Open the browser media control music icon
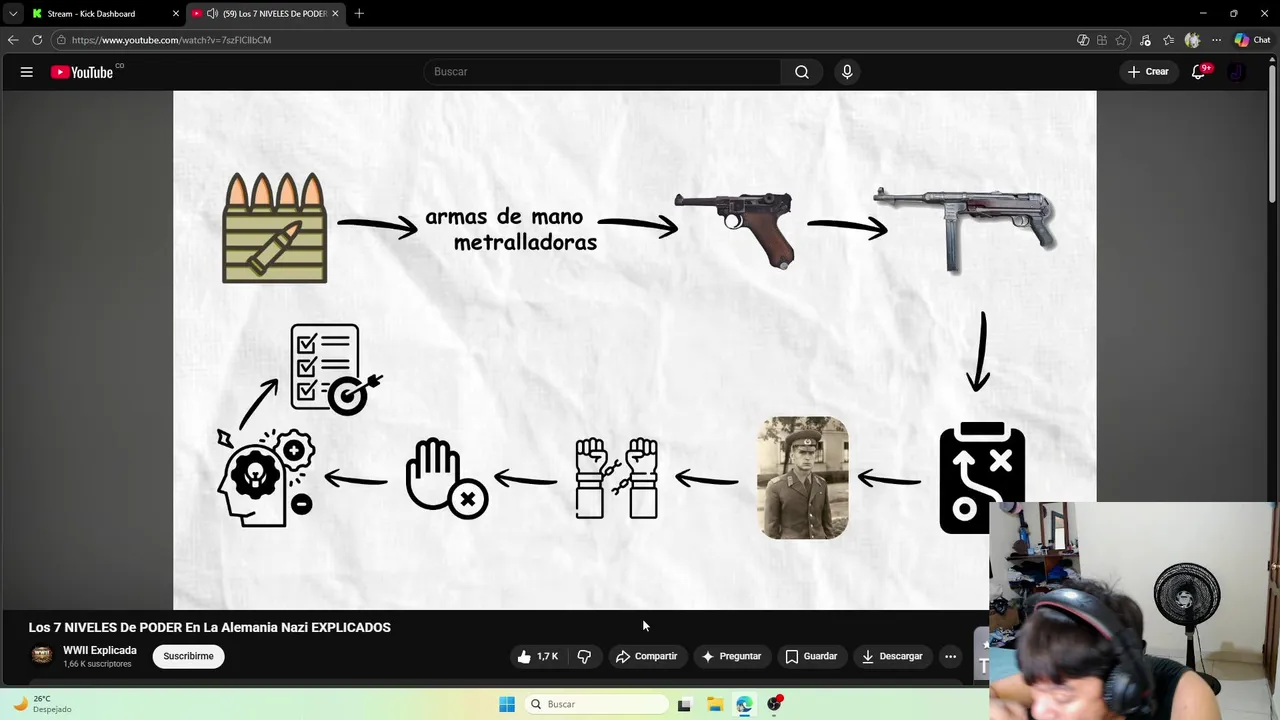The image size is (1280, 720). click(1145, 40)
